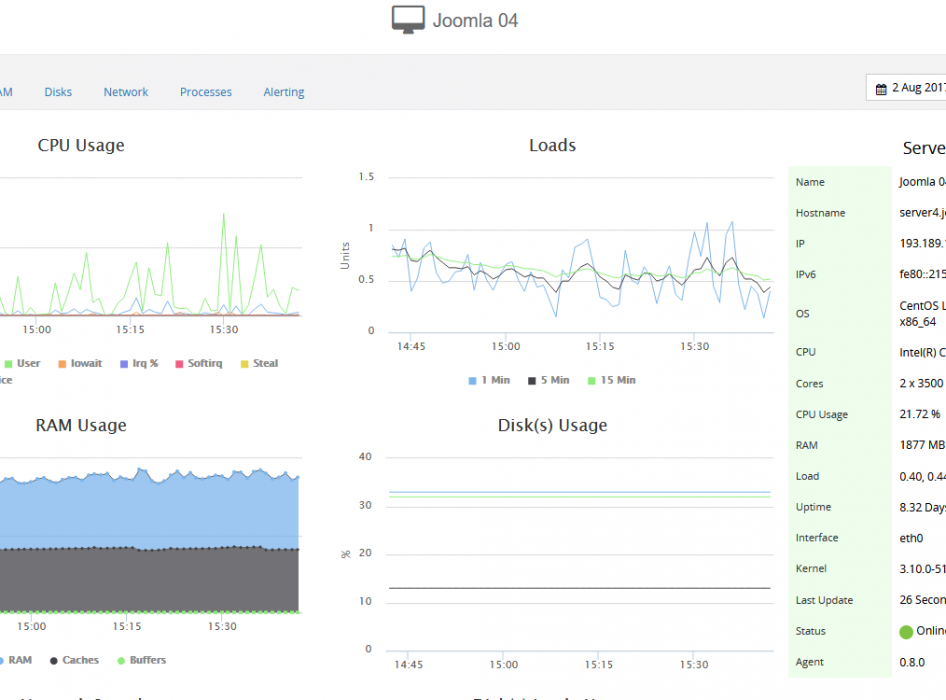Click the Loads chart title
This screenshot has height=700, width=946.
pyautogui.click(x=553, y=145)
